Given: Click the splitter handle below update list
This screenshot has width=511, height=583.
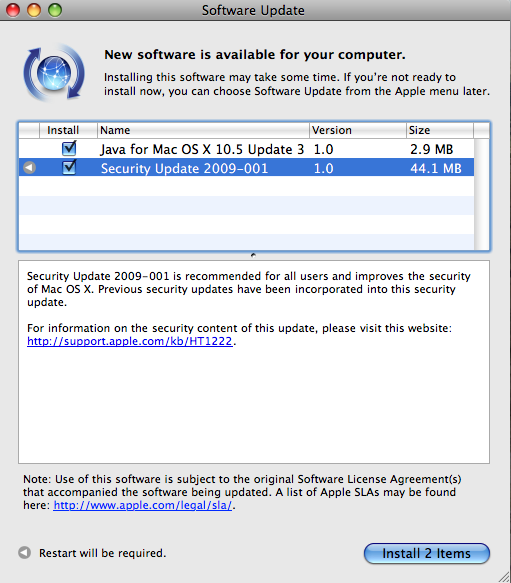Looking at the screenshot, I should pyautogui.click(x=253, y=255).
